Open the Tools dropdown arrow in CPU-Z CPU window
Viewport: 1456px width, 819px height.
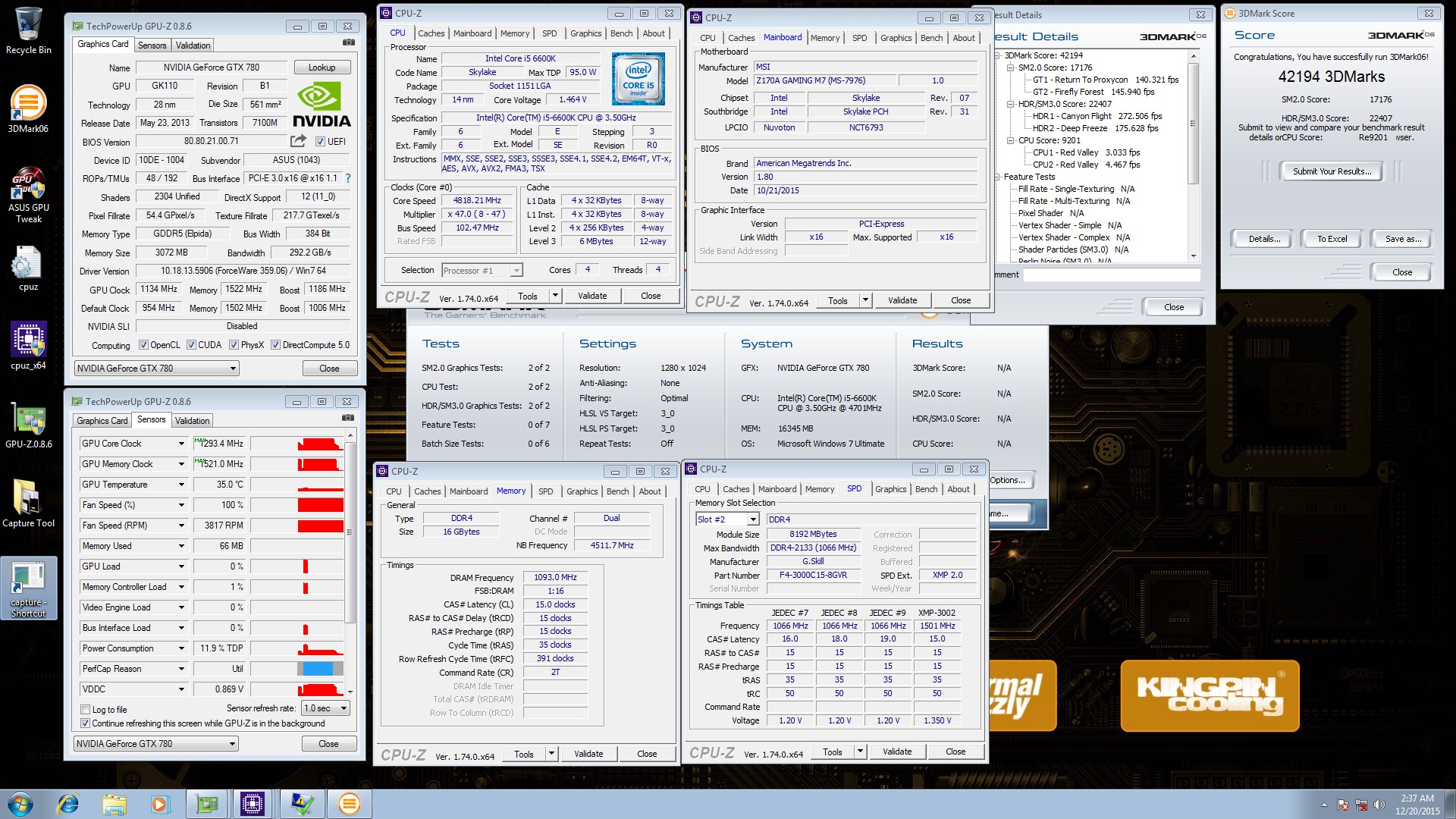point(555,296)
